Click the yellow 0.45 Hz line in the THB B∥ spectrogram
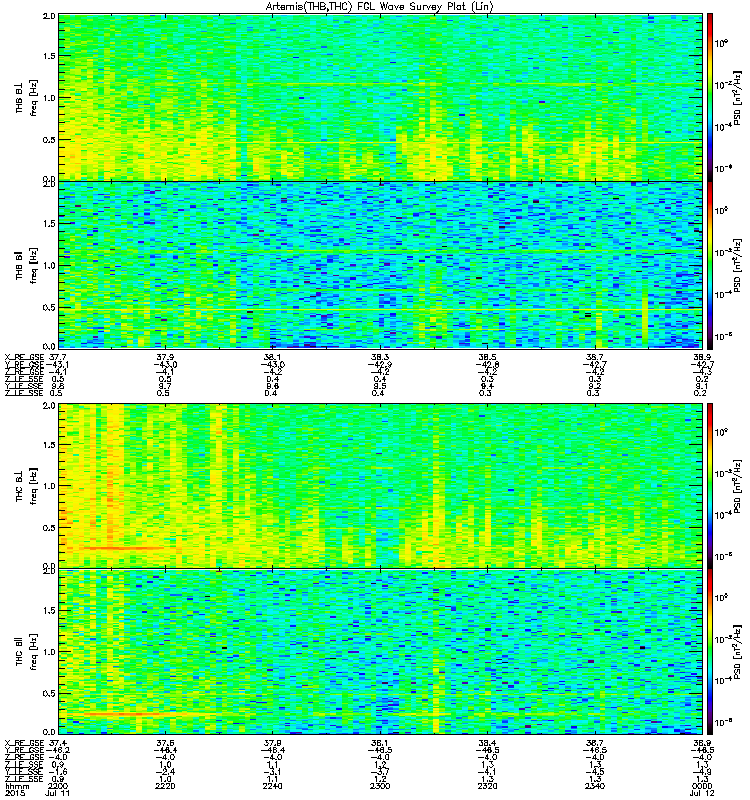The width and height of the screenshot is (750, 800). point(380,310)
